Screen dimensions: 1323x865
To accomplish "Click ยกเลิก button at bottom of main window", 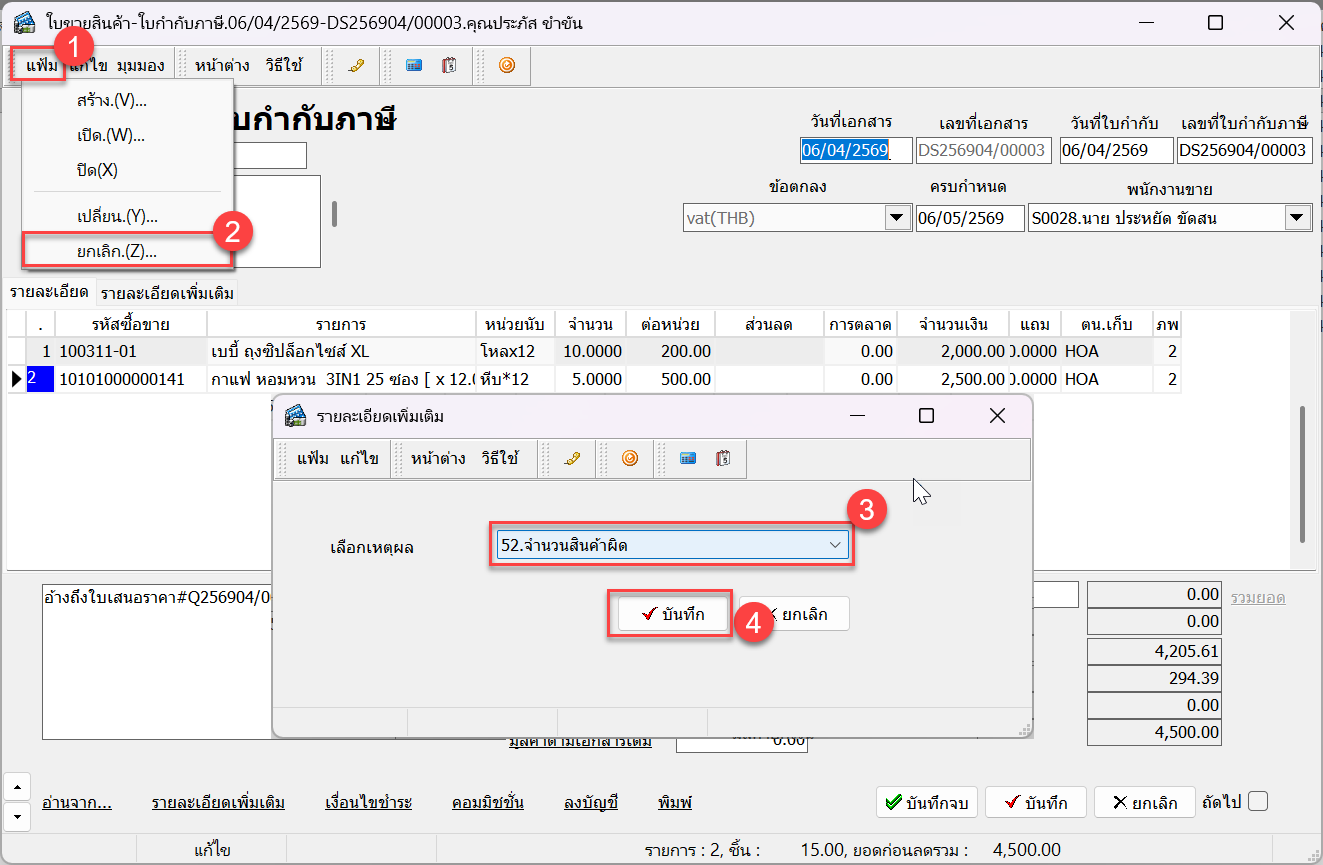I will tap(1145, 802).
